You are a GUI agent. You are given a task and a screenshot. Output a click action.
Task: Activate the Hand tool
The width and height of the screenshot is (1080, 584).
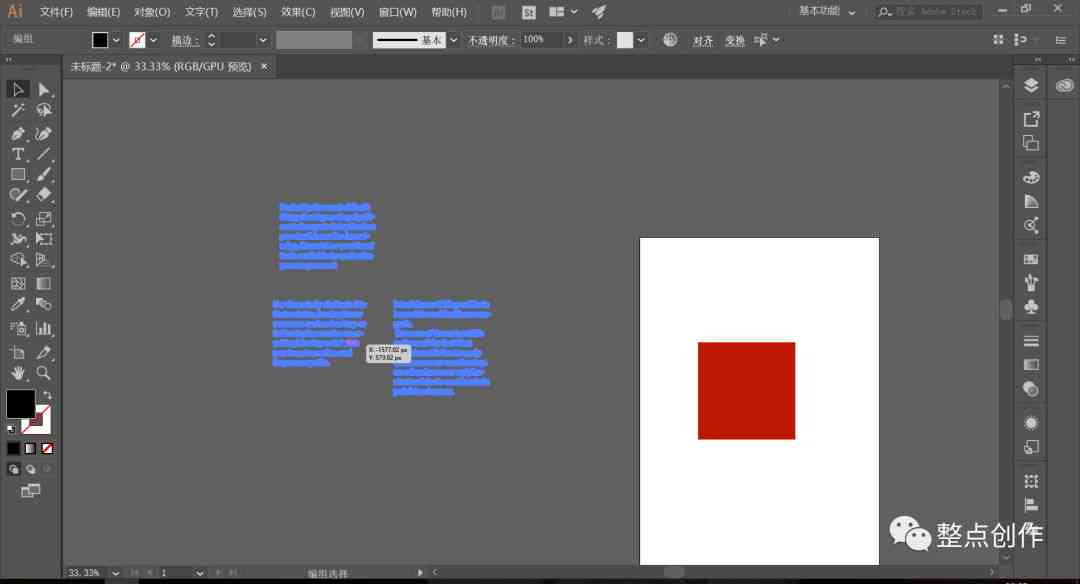pos(18,373)
